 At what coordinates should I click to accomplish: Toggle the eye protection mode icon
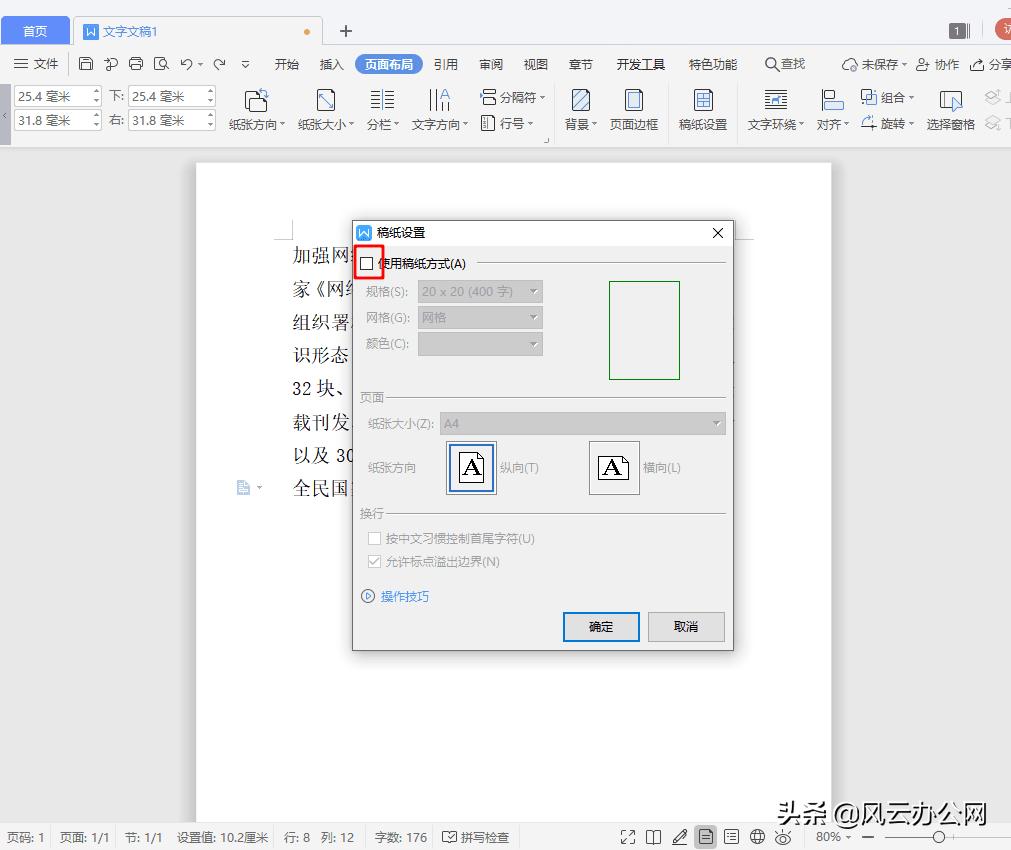click(784, 837)
